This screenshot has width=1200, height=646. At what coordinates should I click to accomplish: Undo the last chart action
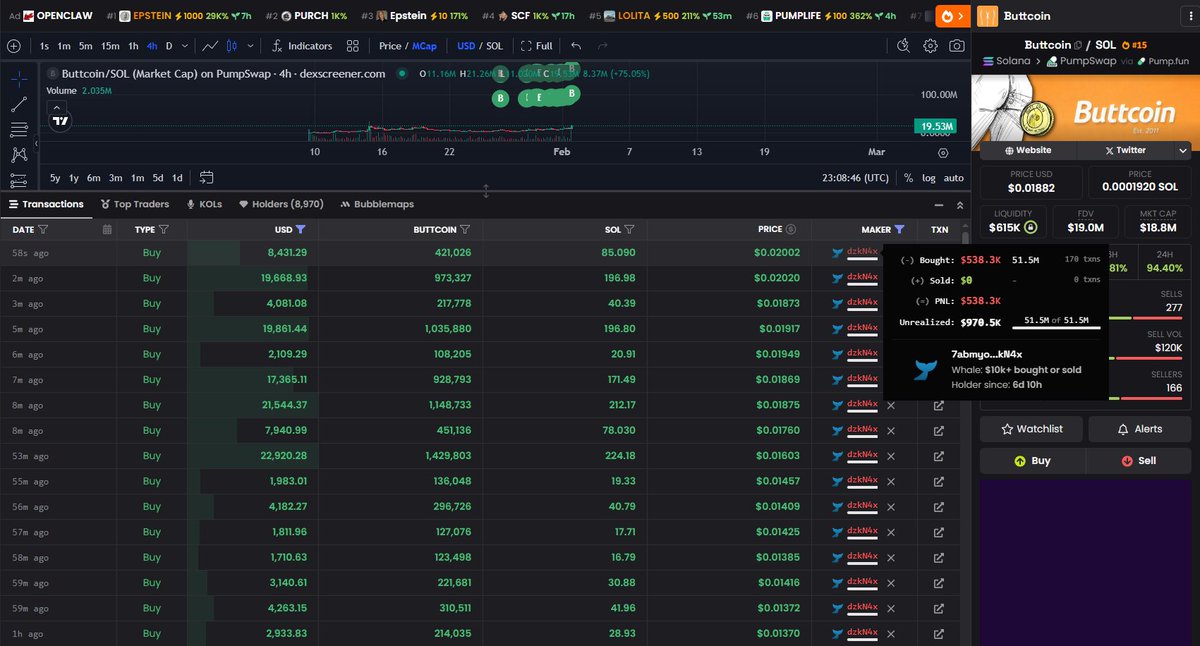[576, 46]
